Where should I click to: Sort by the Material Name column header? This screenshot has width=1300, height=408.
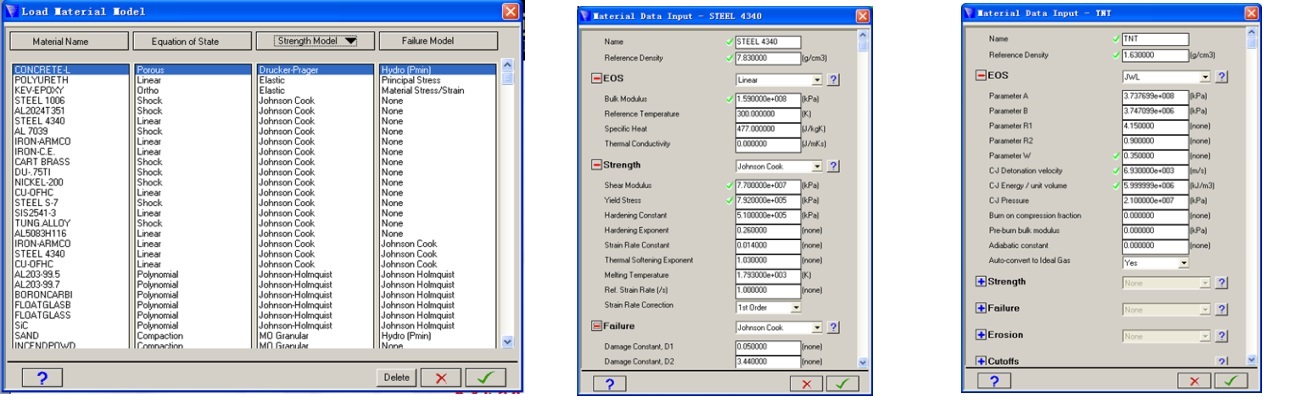(69, 41)
